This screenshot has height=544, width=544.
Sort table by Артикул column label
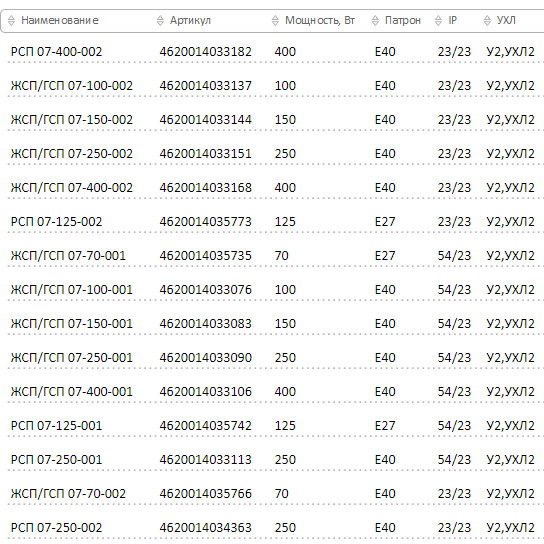point(190,20)
